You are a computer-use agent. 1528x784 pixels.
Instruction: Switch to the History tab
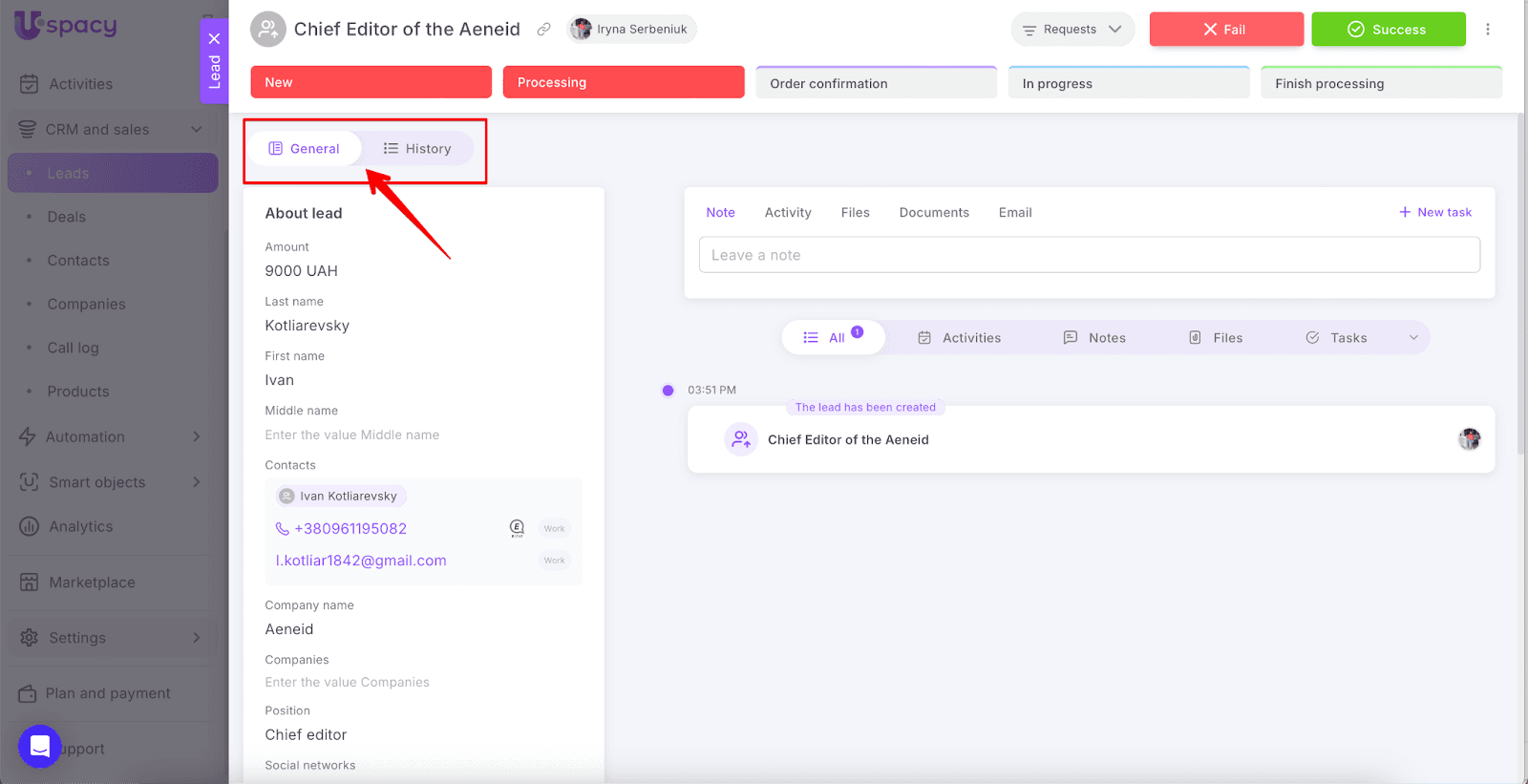tap(417, 149)
